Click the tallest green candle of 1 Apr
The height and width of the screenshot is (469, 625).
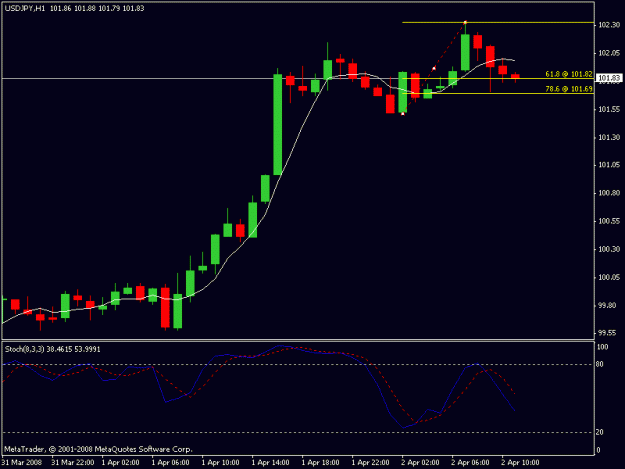point(277,124)
